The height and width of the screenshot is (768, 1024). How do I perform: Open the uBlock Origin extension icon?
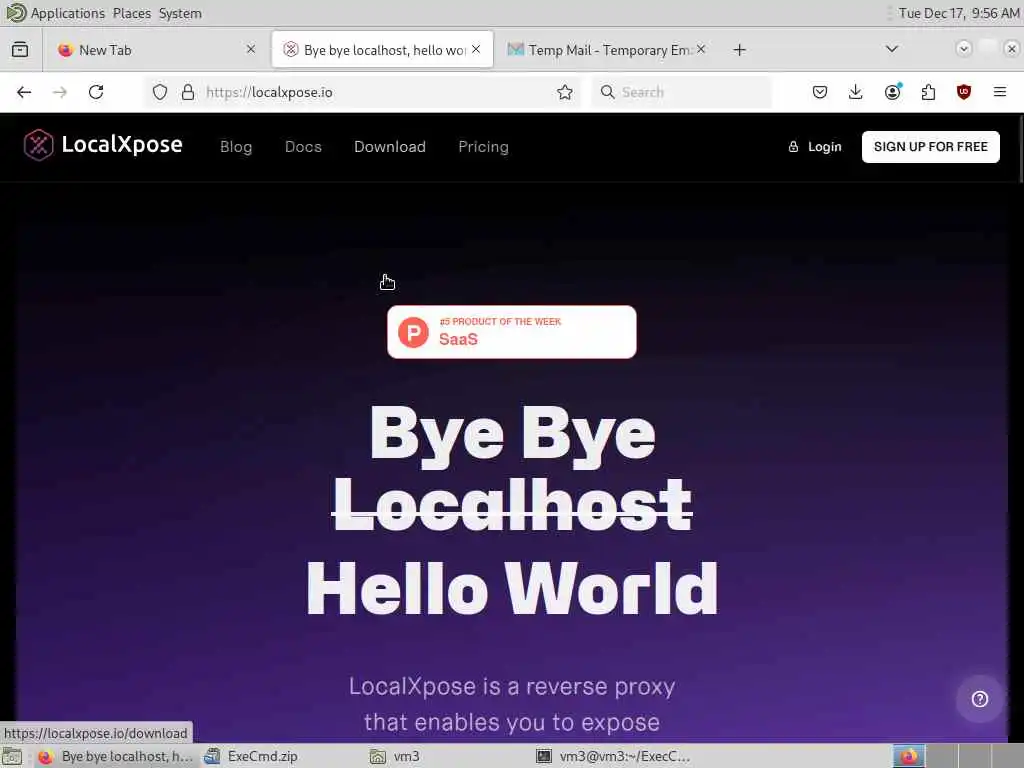964,92
